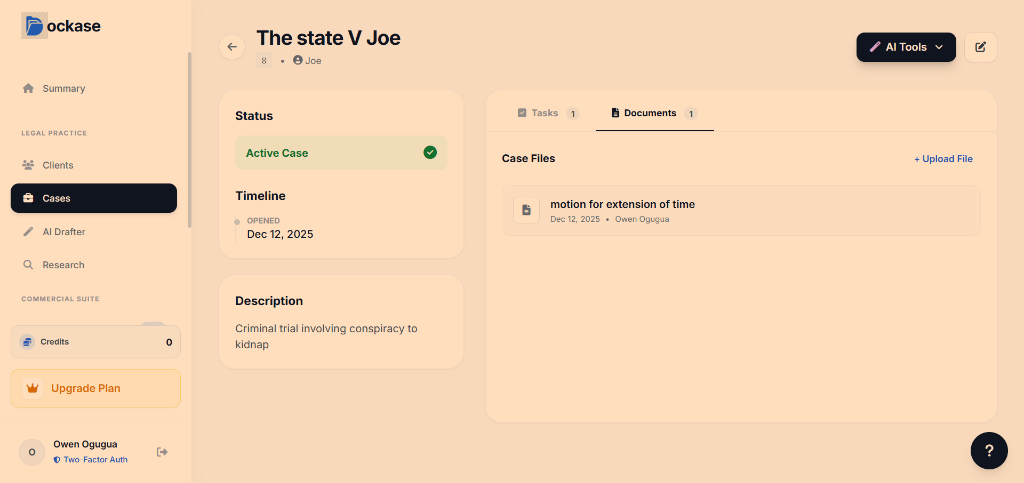1024x483 pixels.
Task: Expand the AI Tools dropdown
Action: click(906, 47)
